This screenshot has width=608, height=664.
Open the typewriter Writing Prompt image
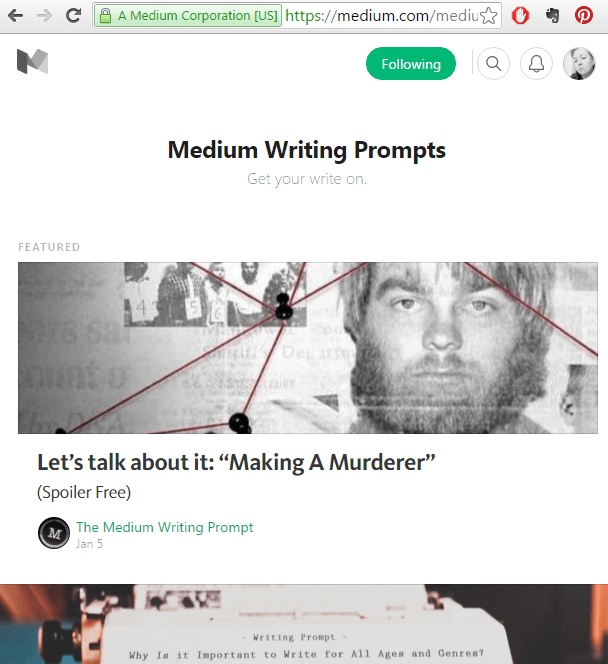[x=304, y=624]
